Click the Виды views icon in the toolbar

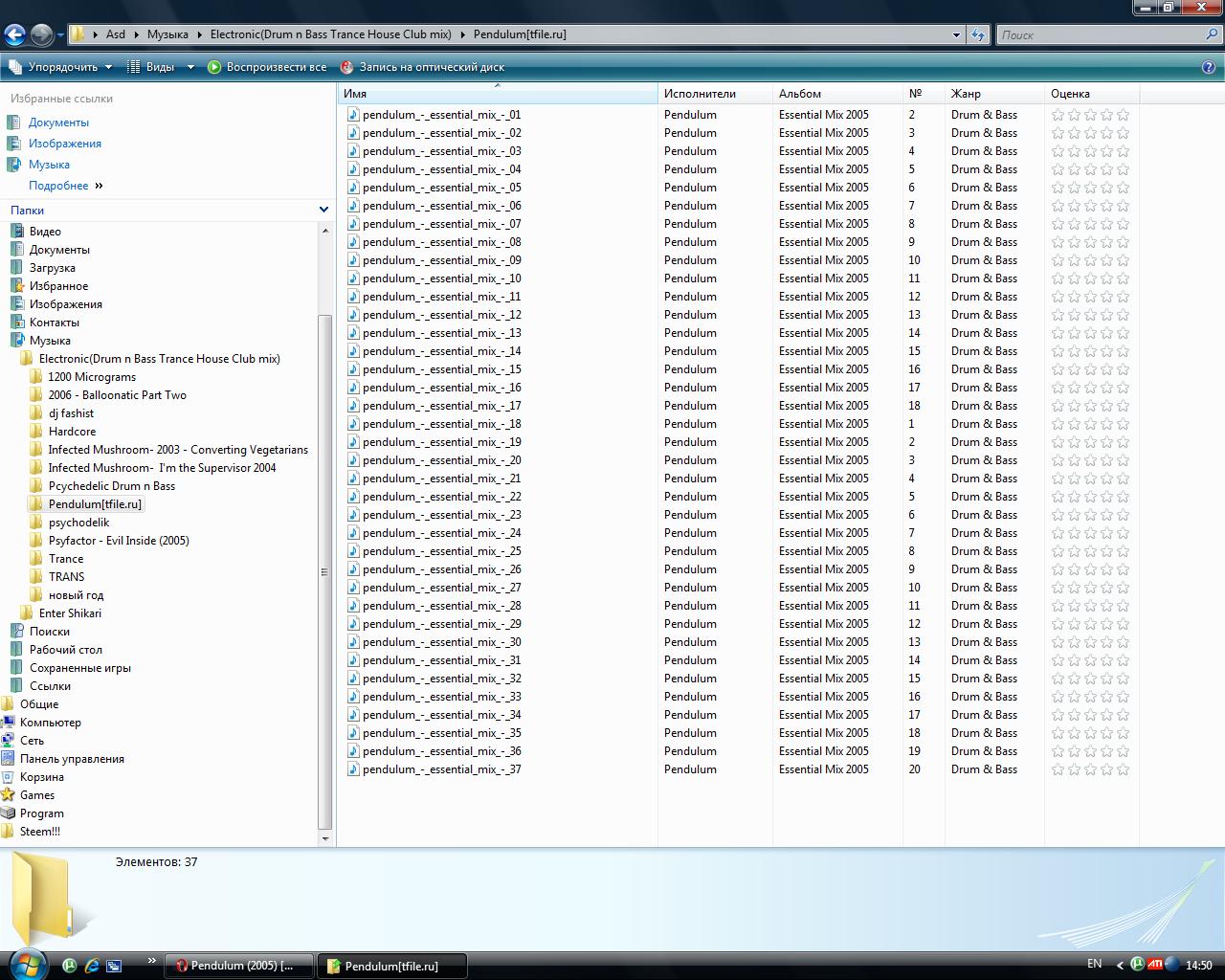pyautogui.click(x=133, y=67)
